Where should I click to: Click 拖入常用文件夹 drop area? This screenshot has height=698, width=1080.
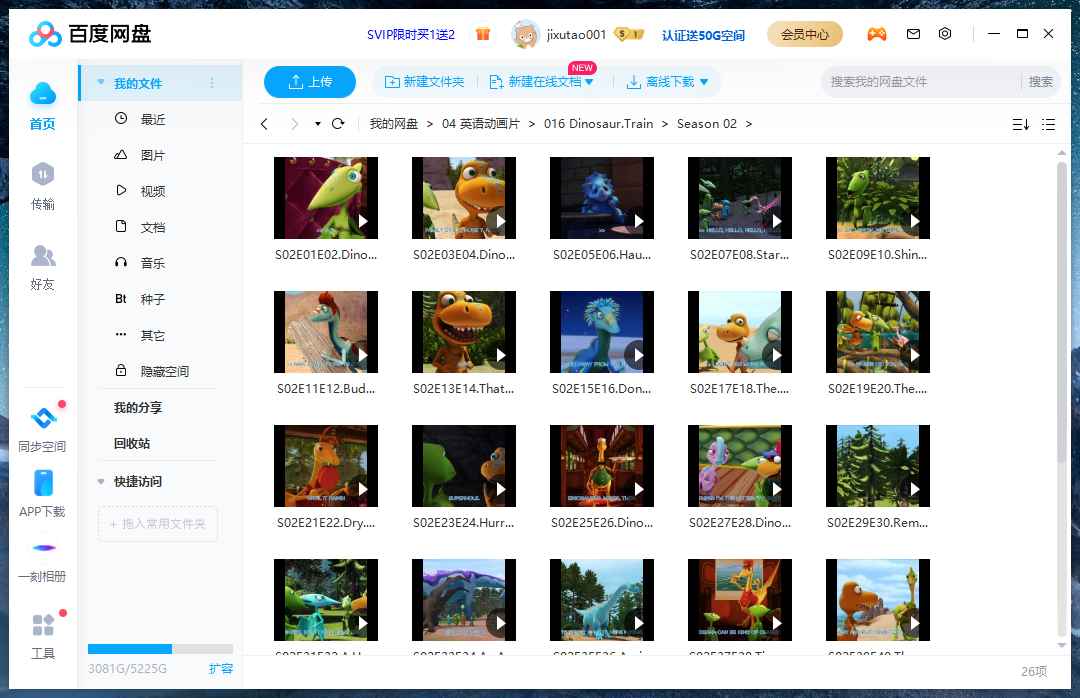[158, 524]
